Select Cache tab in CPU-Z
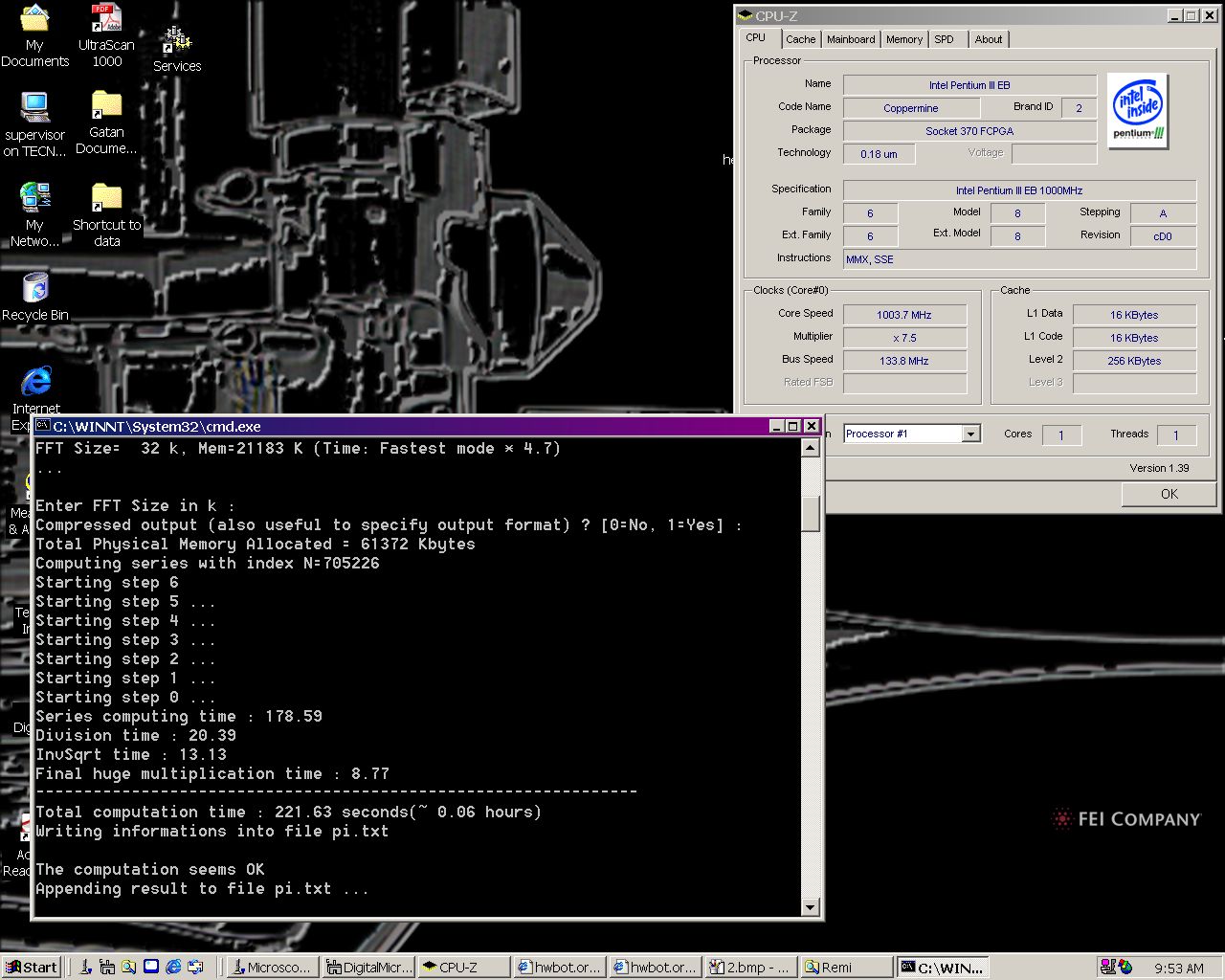This screenshot has height=980, width=1225. 801,39
